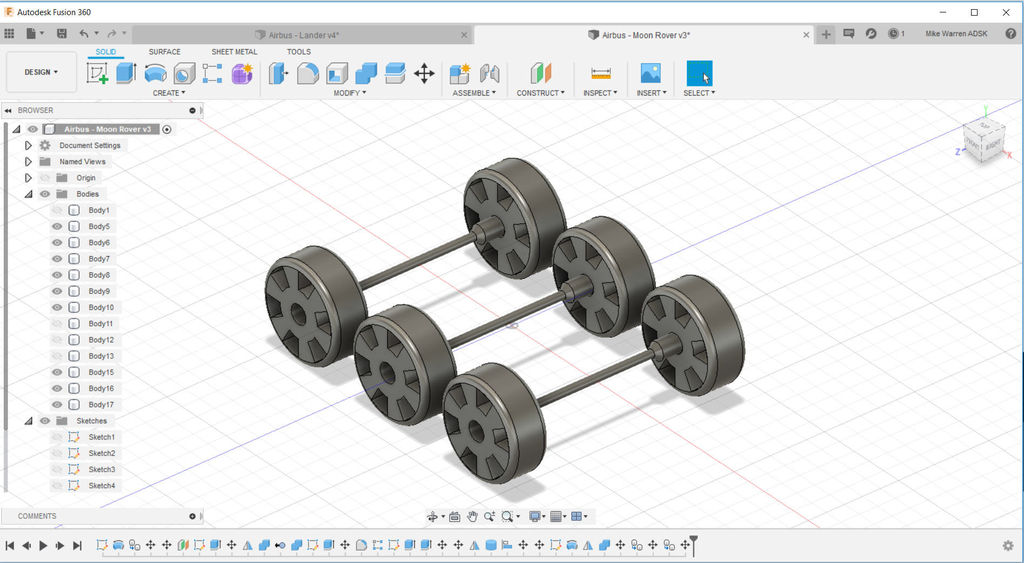The image size is (1024, 563).
Task: Play the timeline
Action: click(44, 545)
